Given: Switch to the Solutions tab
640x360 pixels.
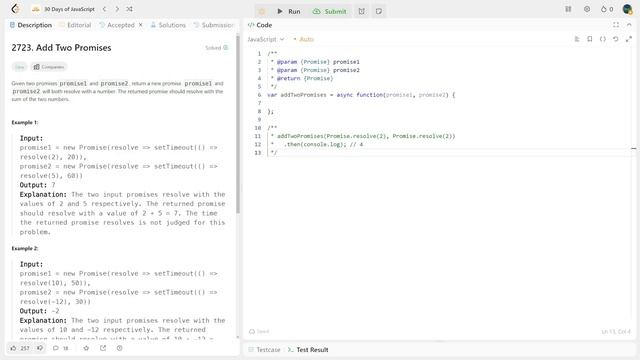Looking at the screenshot, I should click(x=168, y=25).
